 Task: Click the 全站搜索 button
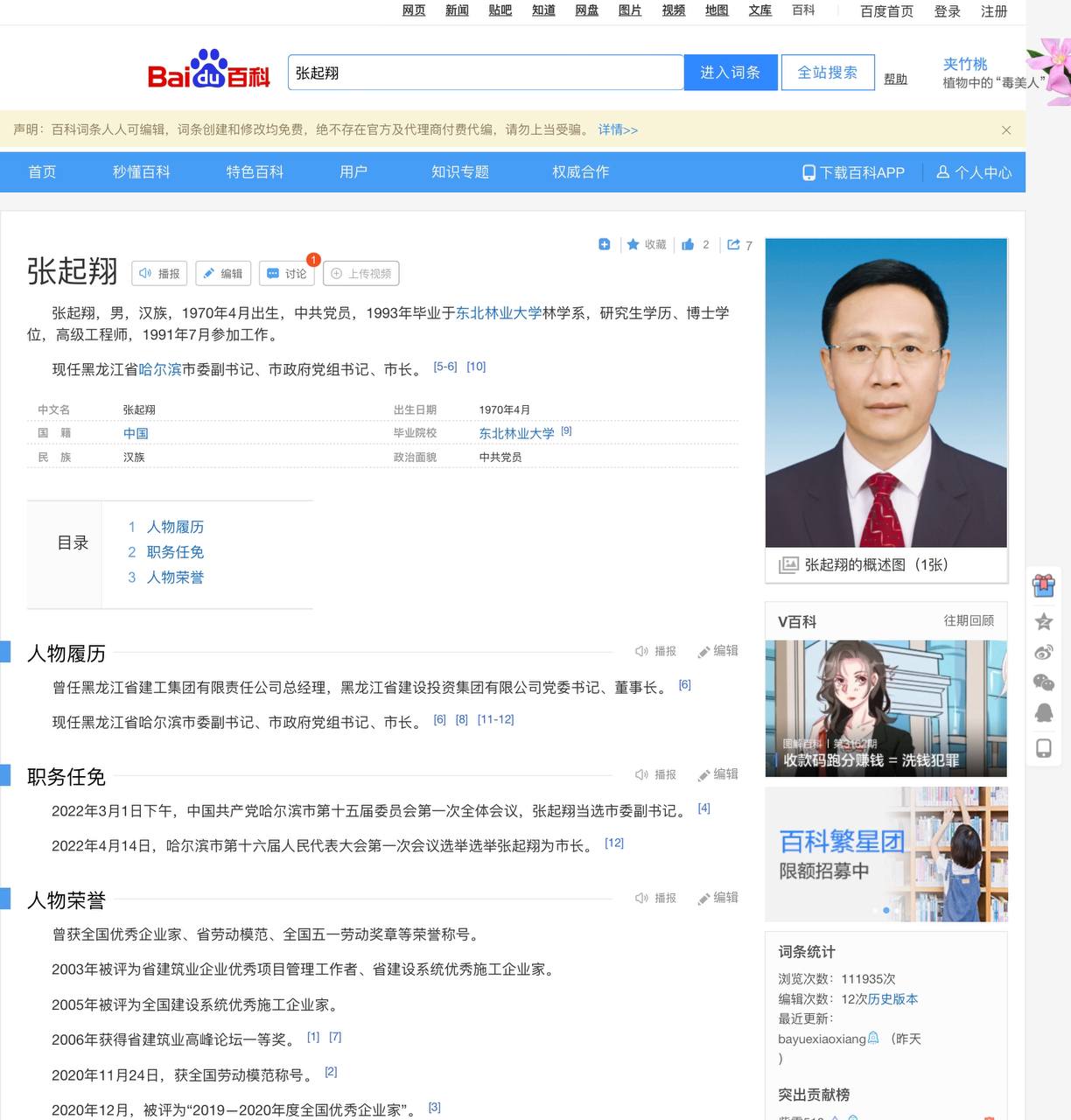point(828,73)
